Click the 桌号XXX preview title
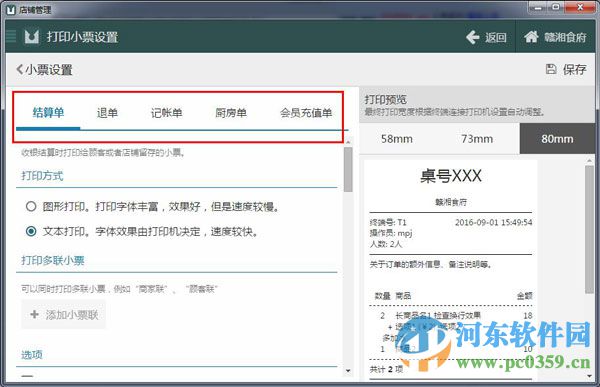 [x=451, y=176]
